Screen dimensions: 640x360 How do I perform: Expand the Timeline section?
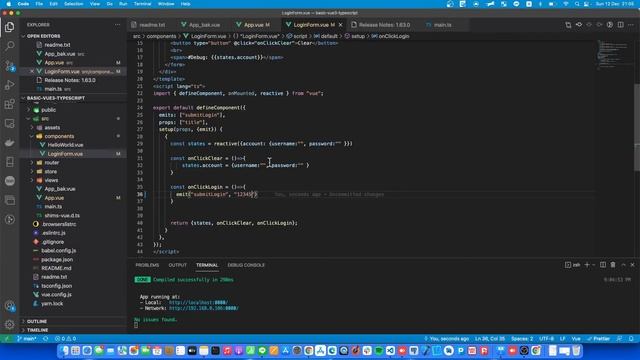tap(38, 330)
